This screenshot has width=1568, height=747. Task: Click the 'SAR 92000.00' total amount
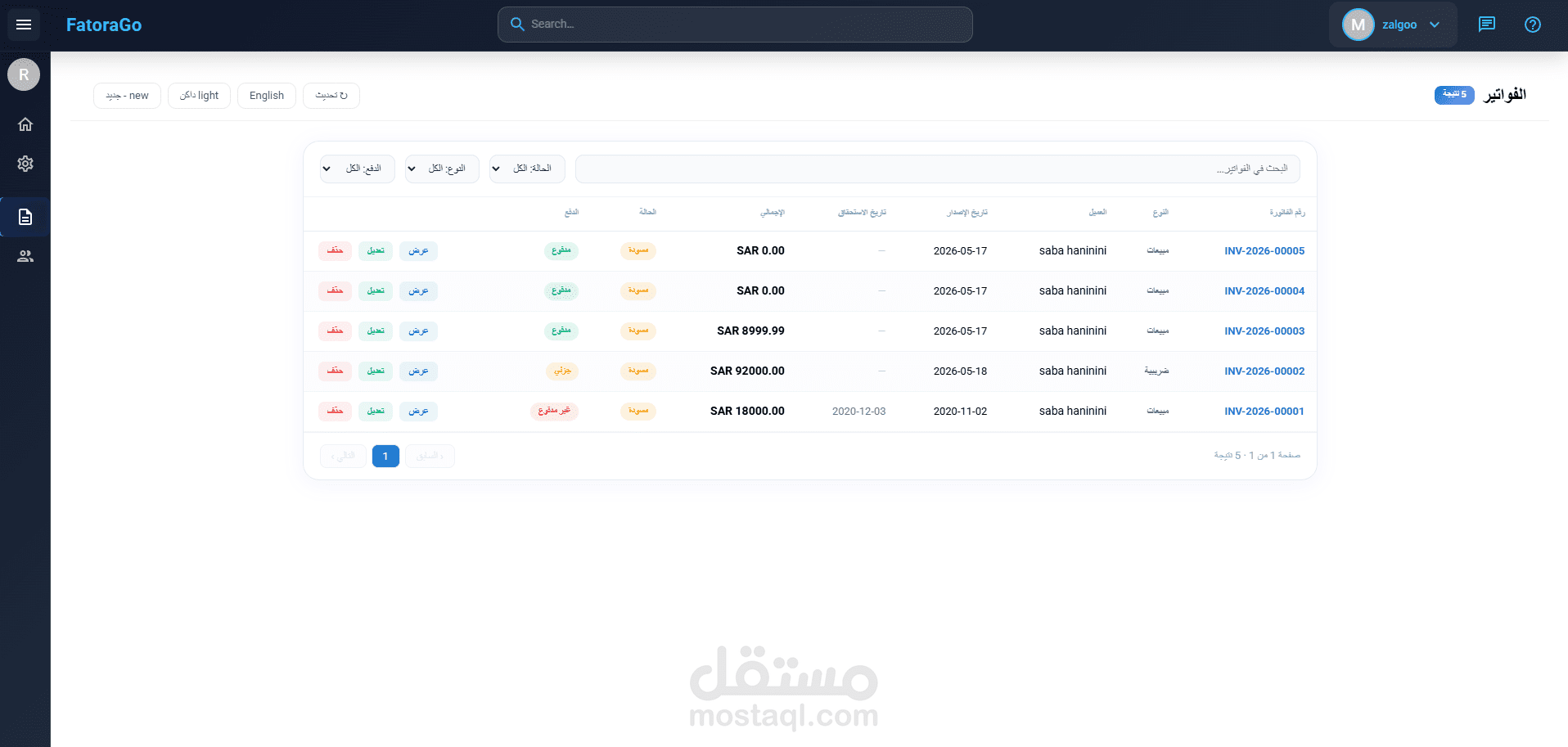click(x=747, y=371)
